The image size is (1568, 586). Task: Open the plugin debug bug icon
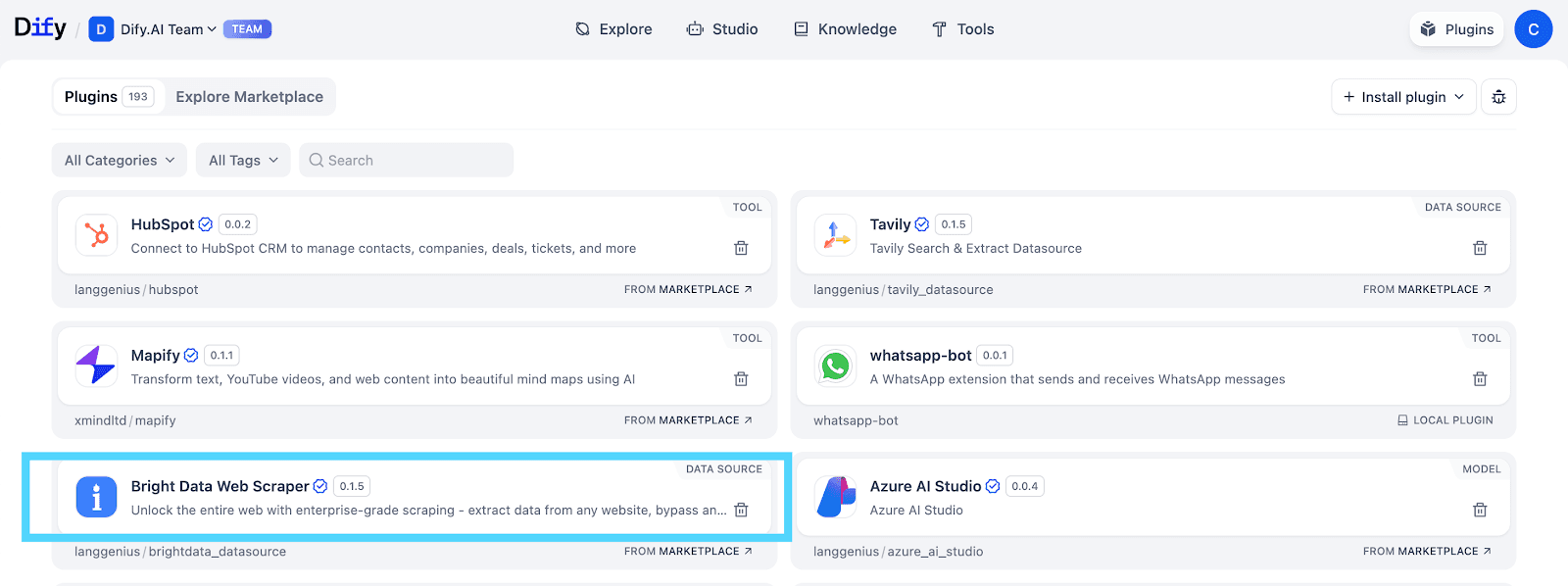click(x=1498, y=97)
